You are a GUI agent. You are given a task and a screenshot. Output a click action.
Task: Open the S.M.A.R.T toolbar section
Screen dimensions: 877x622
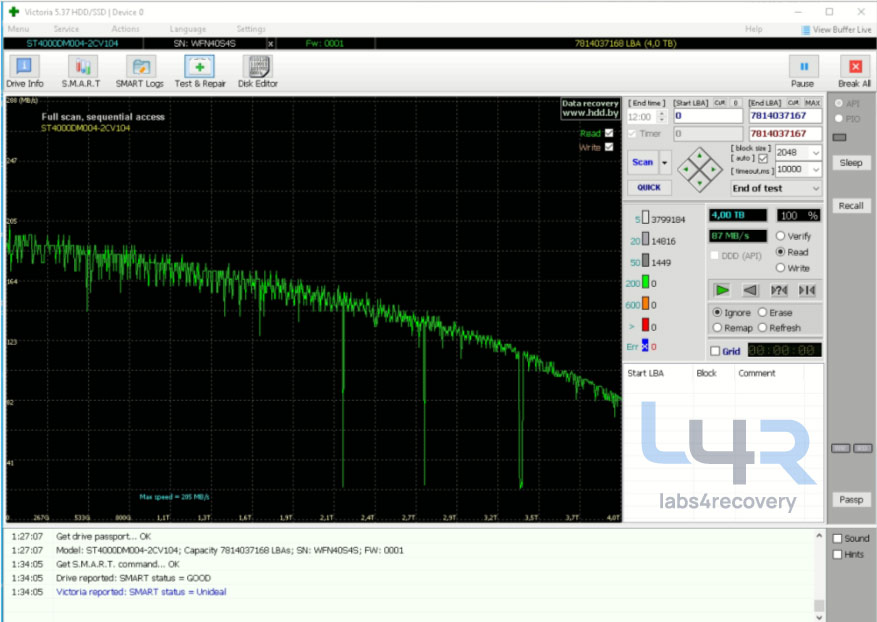click(82, 72)
